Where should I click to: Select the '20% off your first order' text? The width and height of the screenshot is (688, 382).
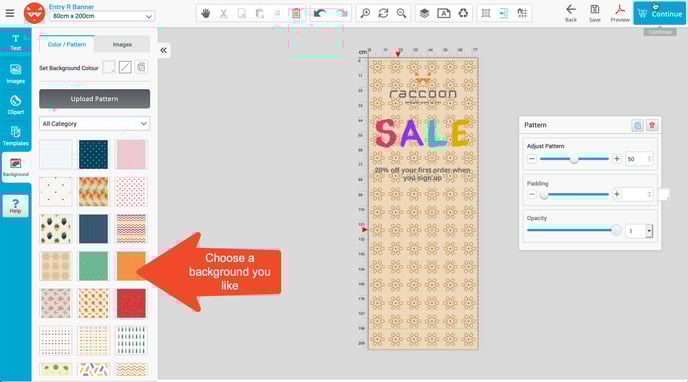(423, 174)
